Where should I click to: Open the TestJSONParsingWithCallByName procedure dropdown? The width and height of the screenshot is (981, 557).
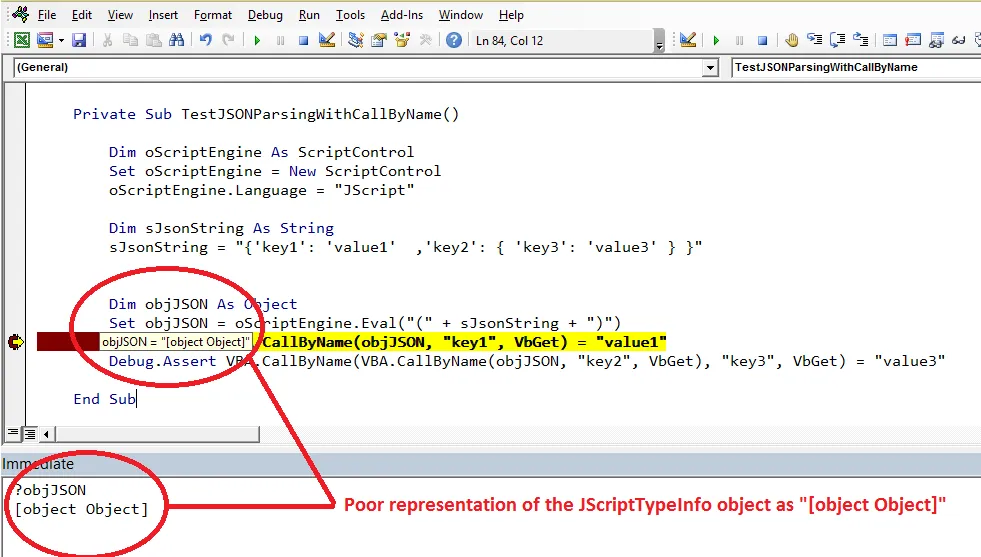pos(856,67)
